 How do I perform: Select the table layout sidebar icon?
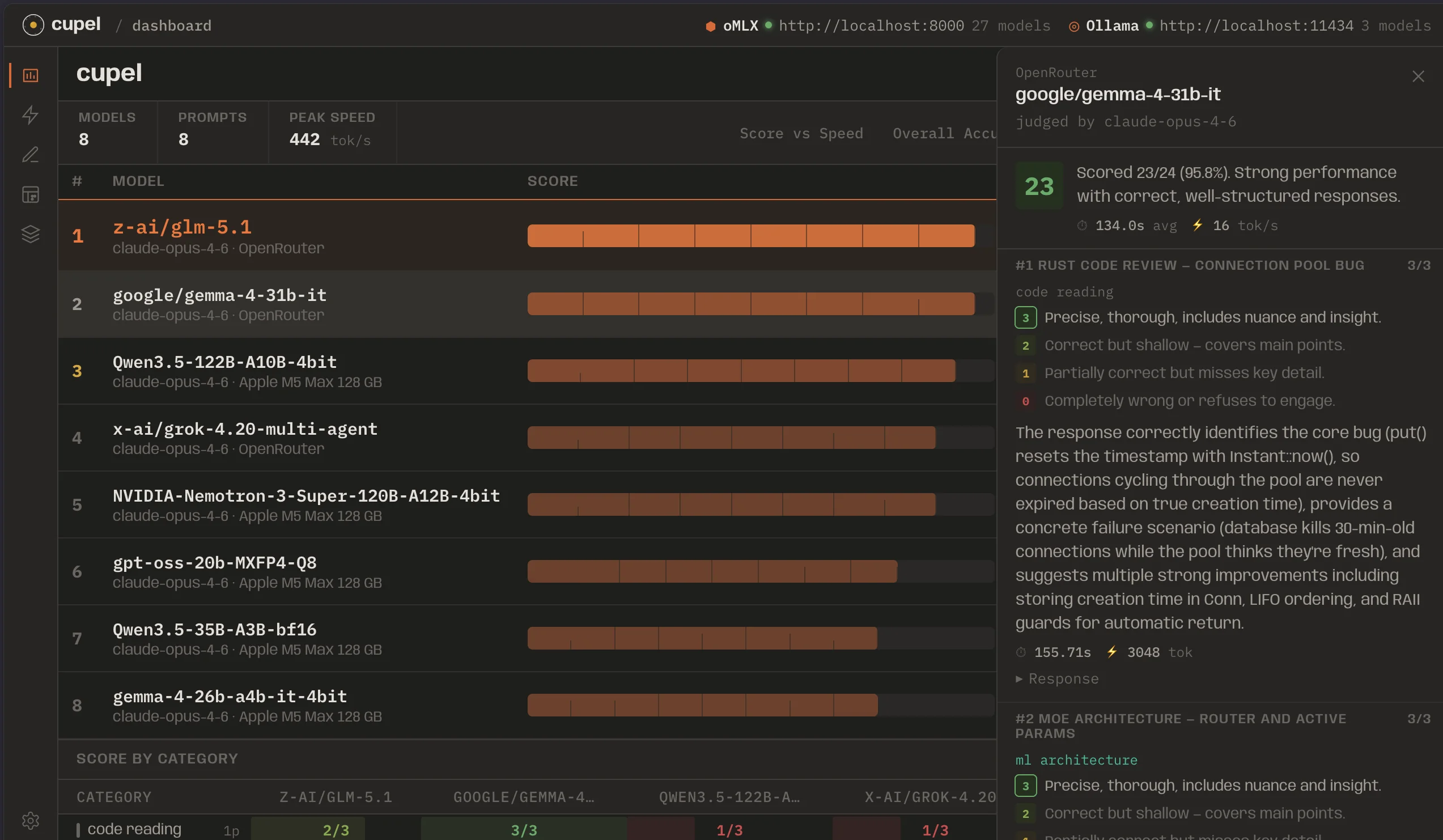coord(31,194)
